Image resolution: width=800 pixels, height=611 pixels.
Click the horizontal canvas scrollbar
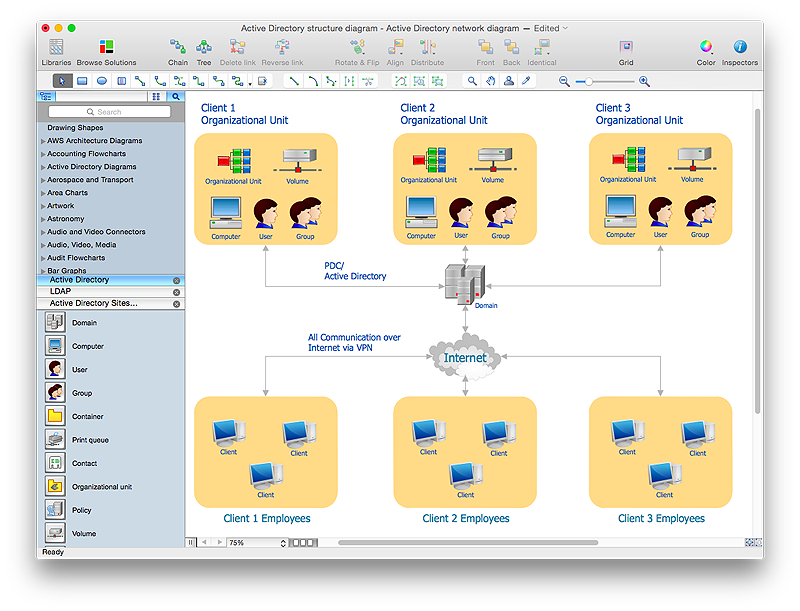click(x=467, y=543)
